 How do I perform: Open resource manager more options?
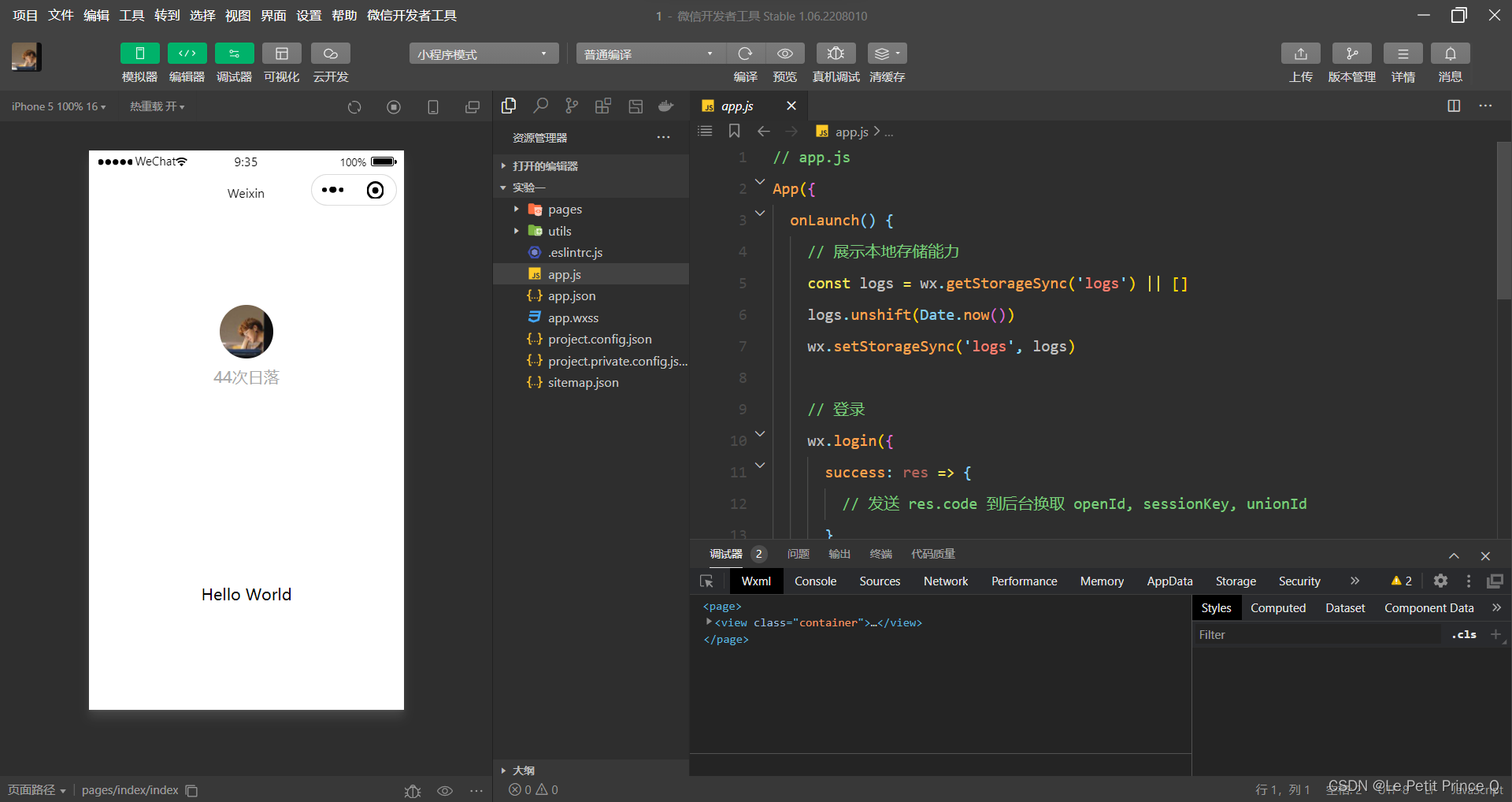[664, 138]
